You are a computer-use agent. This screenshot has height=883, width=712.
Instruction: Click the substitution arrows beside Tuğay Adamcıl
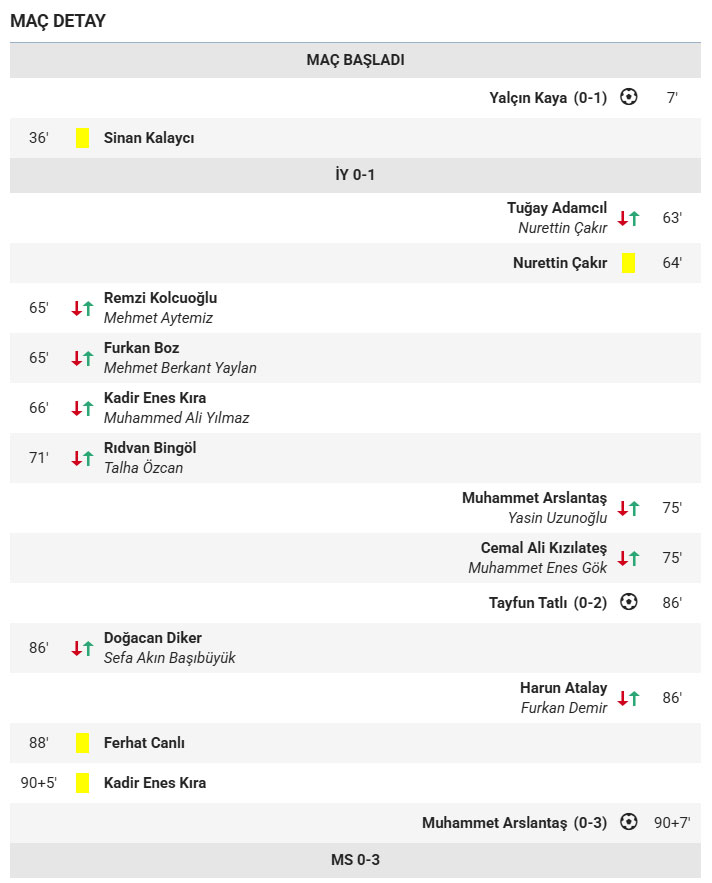(628, 218)
